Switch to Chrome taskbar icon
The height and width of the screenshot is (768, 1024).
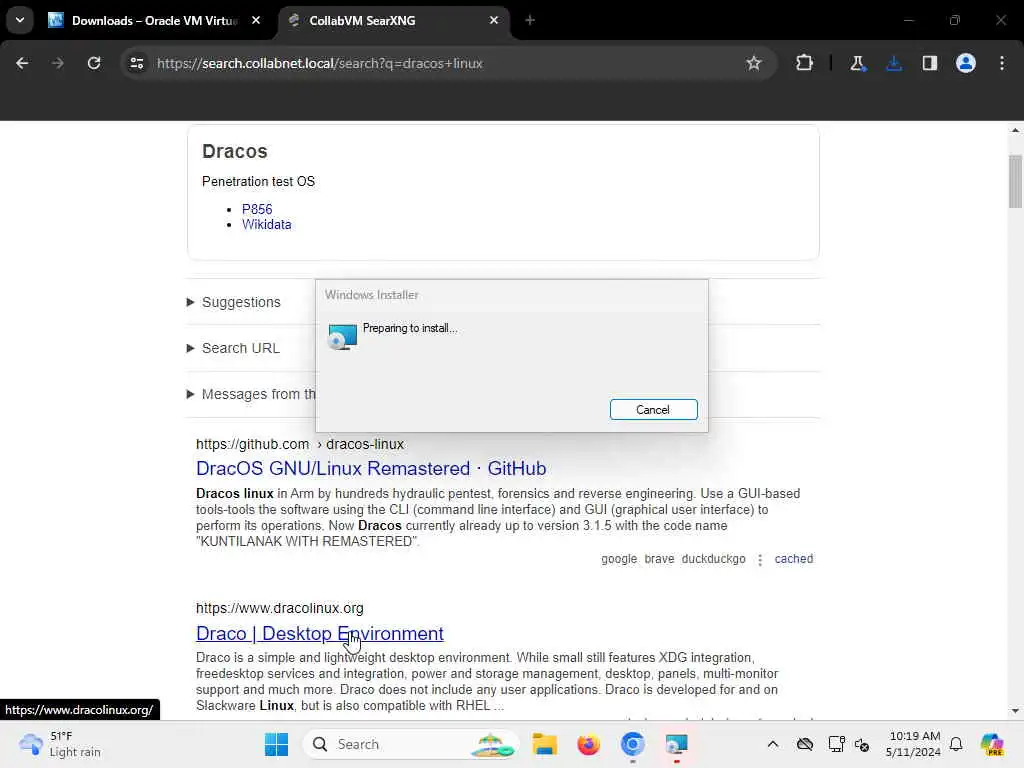pos(632,744)
